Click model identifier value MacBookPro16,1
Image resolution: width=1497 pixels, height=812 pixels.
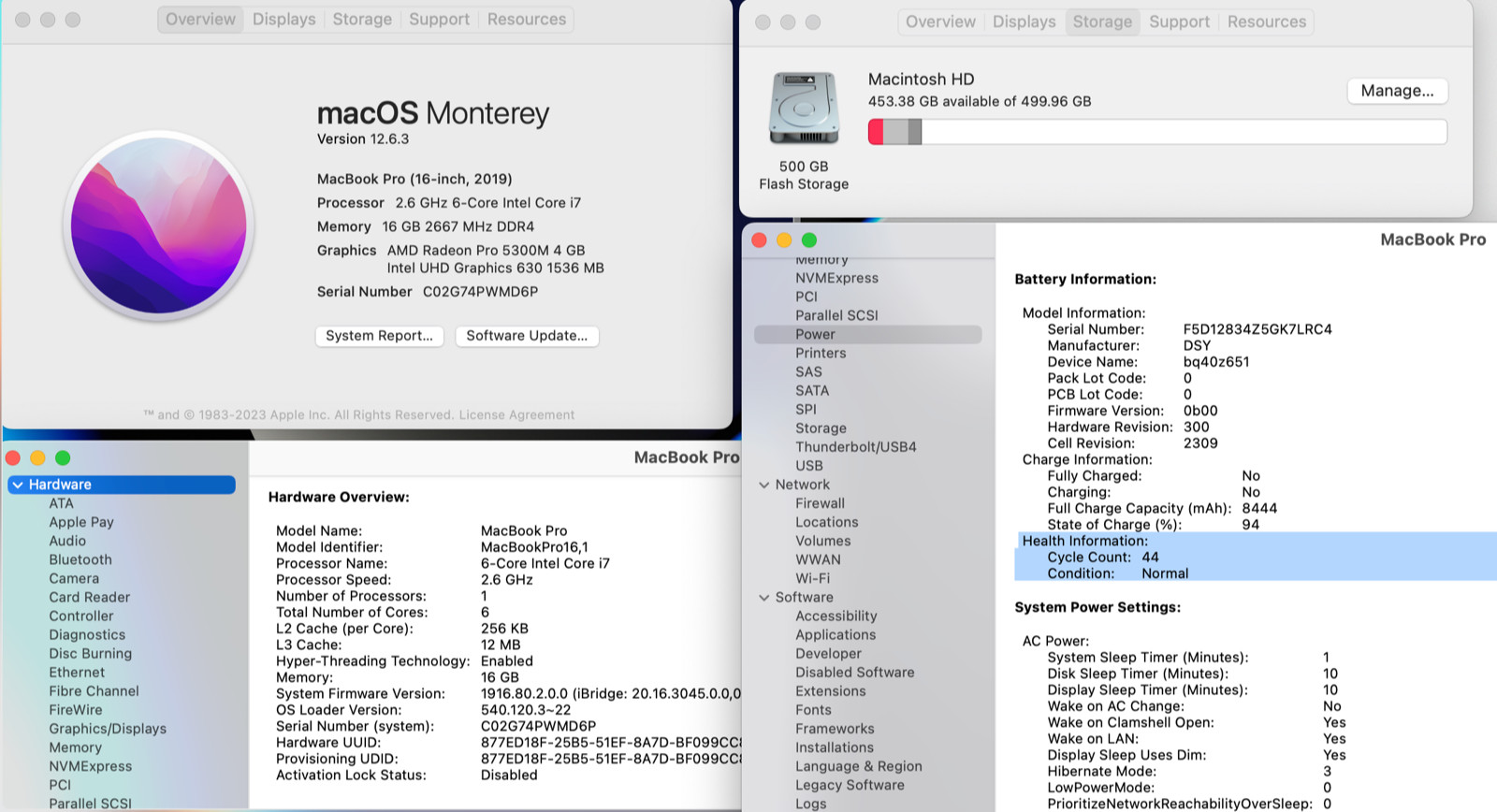pos(534,547)
